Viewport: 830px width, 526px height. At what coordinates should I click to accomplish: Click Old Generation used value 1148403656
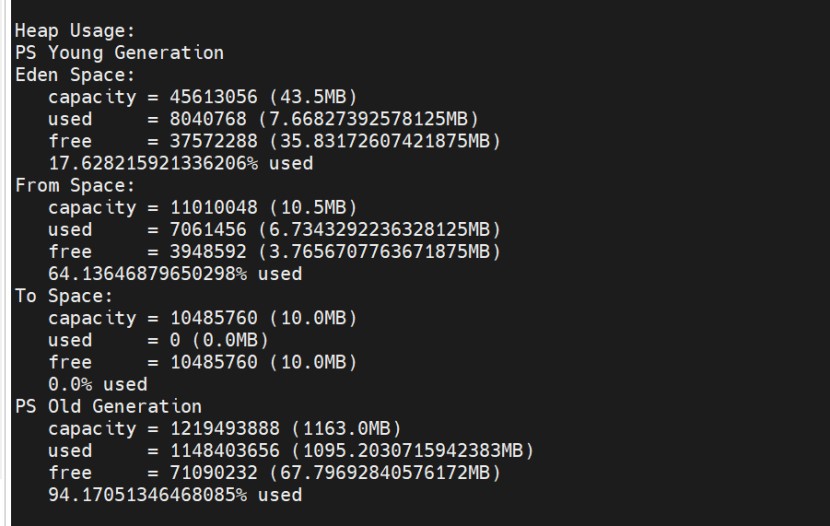pyautogui.click(x=224, y=451)
